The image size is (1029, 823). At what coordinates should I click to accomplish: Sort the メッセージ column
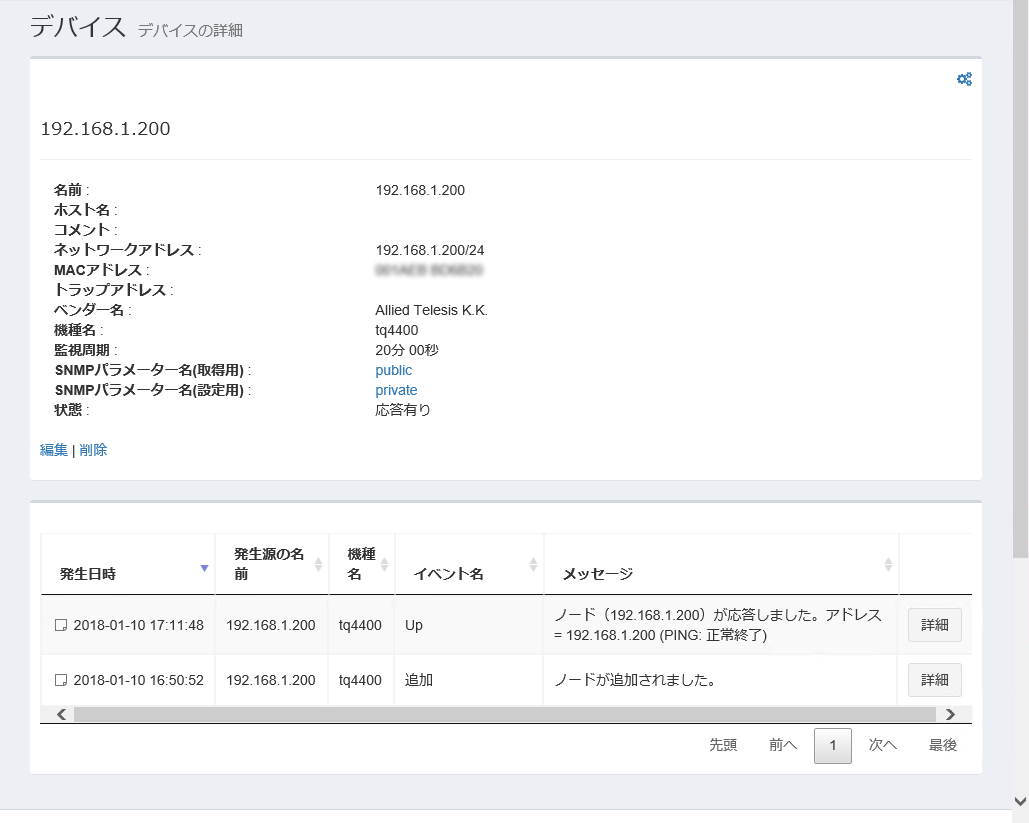pos(888,565)
